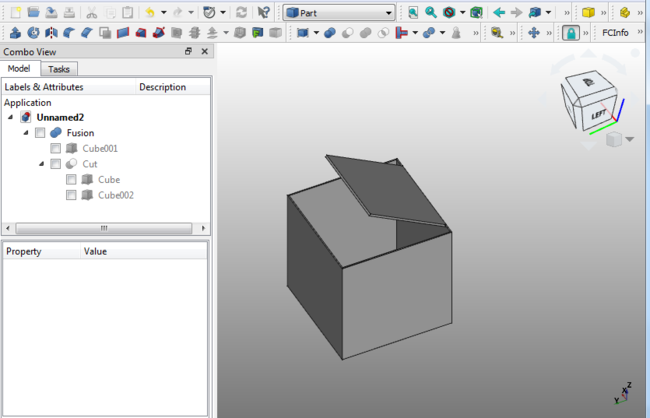Tick the Cube001 checkbox

pyautogui.click(x=56, y=148)
